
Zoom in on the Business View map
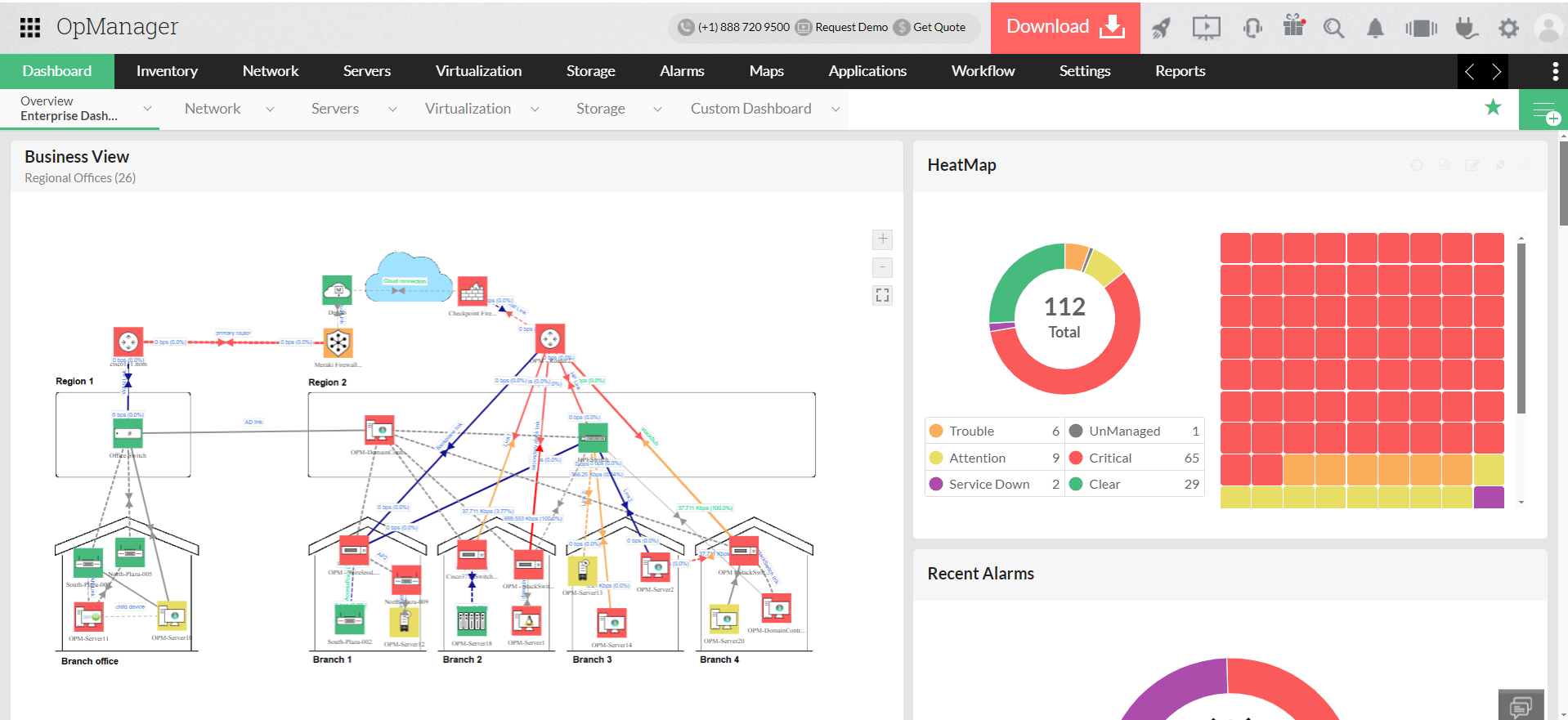pos(882,239)
